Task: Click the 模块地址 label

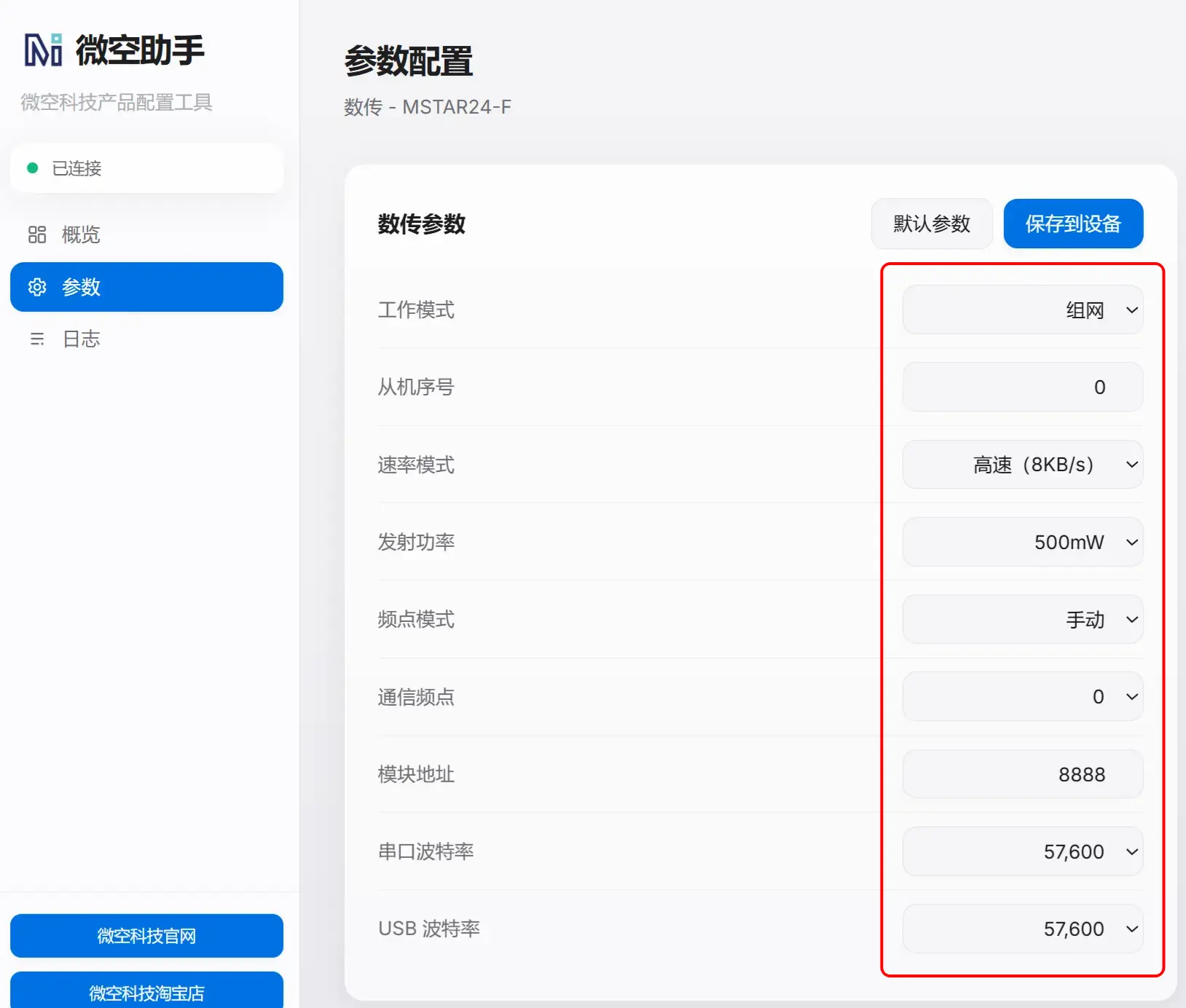Action: [x=416, y=774]
